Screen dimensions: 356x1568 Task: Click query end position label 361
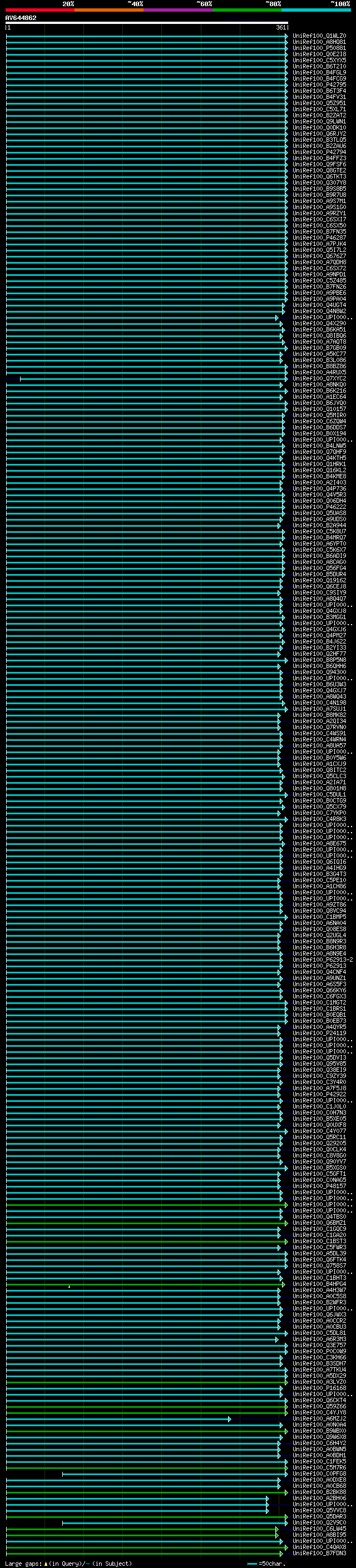[281, 27]
